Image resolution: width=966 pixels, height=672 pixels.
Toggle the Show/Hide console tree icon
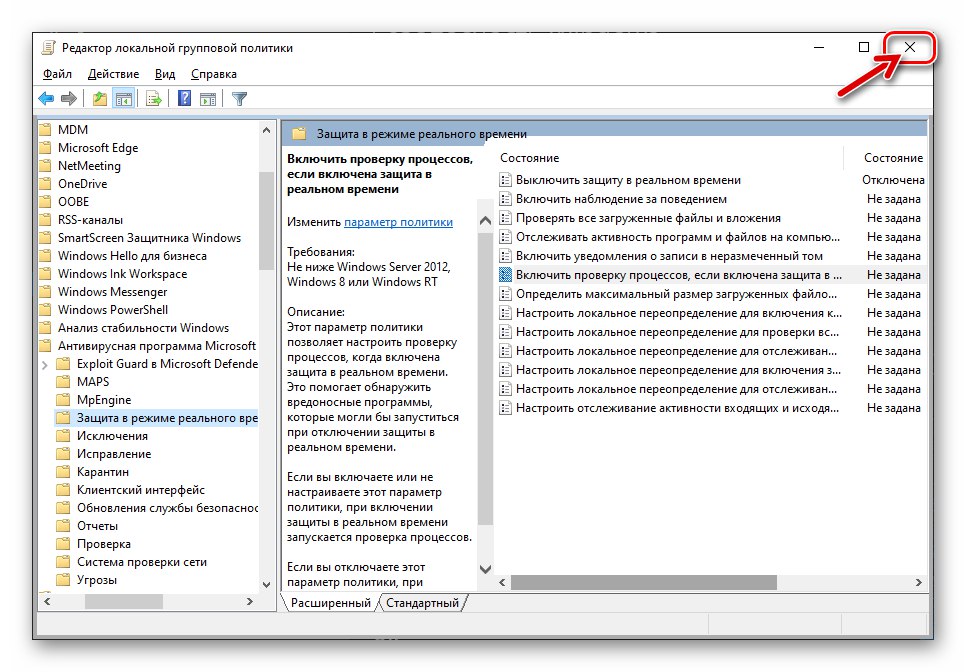coord(124,98)
